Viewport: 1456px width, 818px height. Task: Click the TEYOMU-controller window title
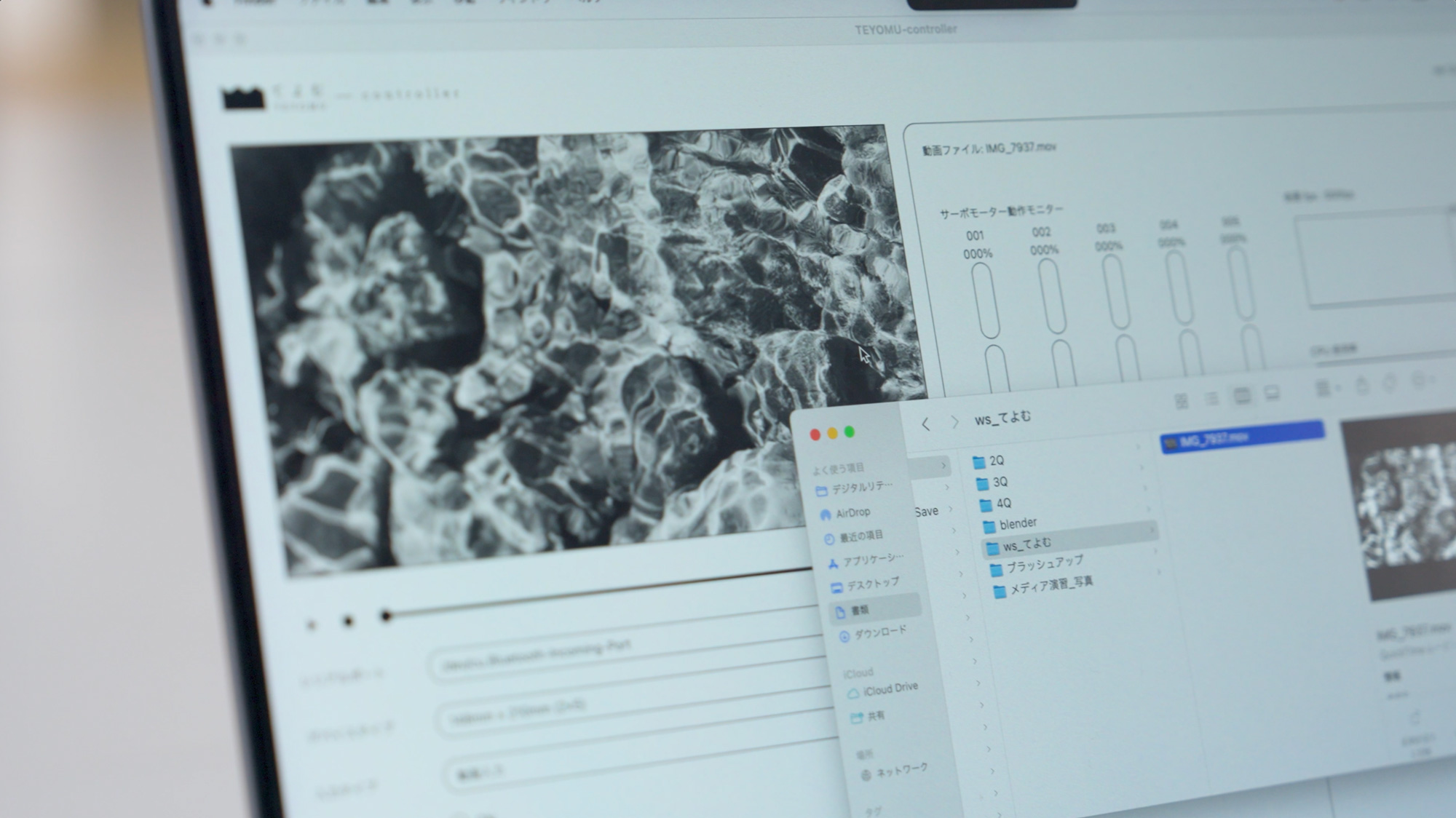coord(906,30)
